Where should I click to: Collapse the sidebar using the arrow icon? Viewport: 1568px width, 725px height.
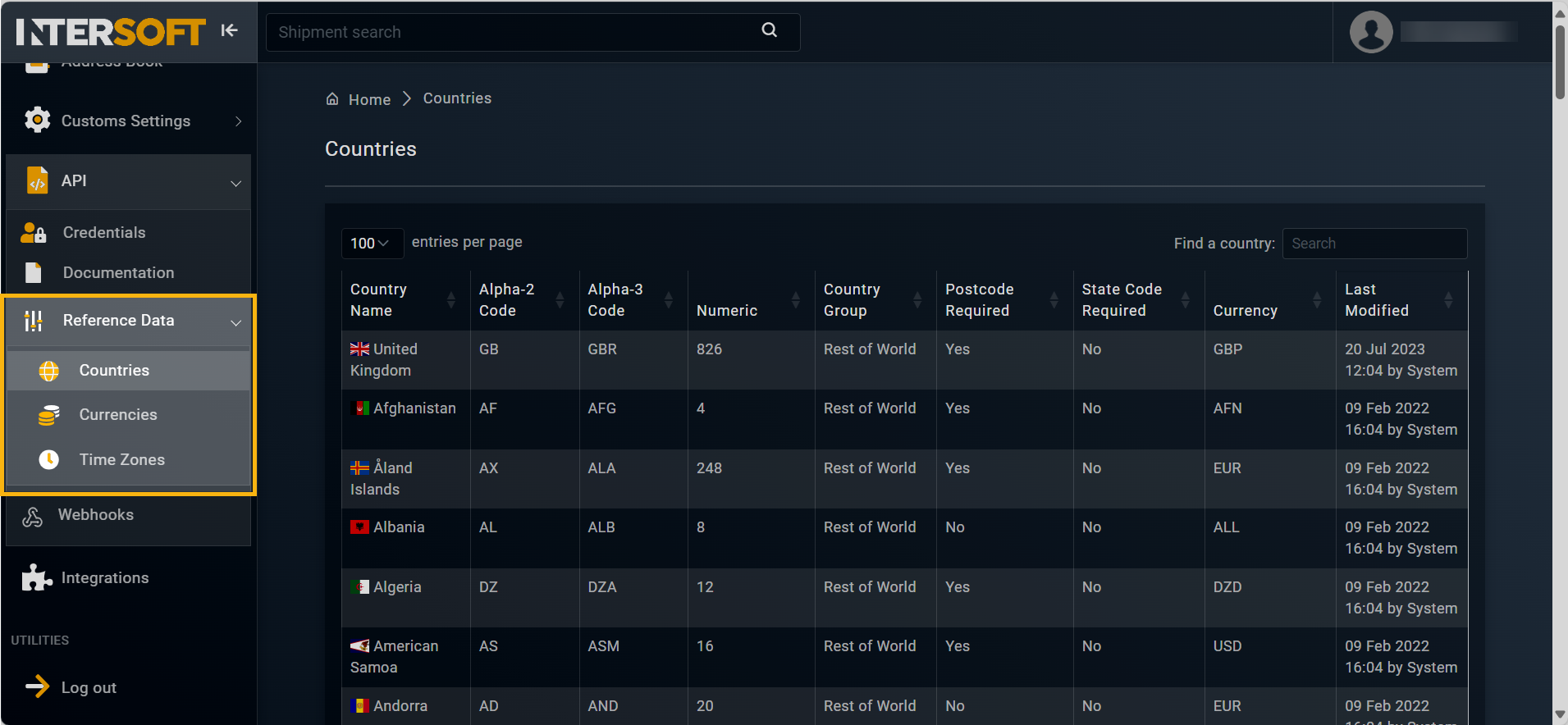tap(229, 30)
